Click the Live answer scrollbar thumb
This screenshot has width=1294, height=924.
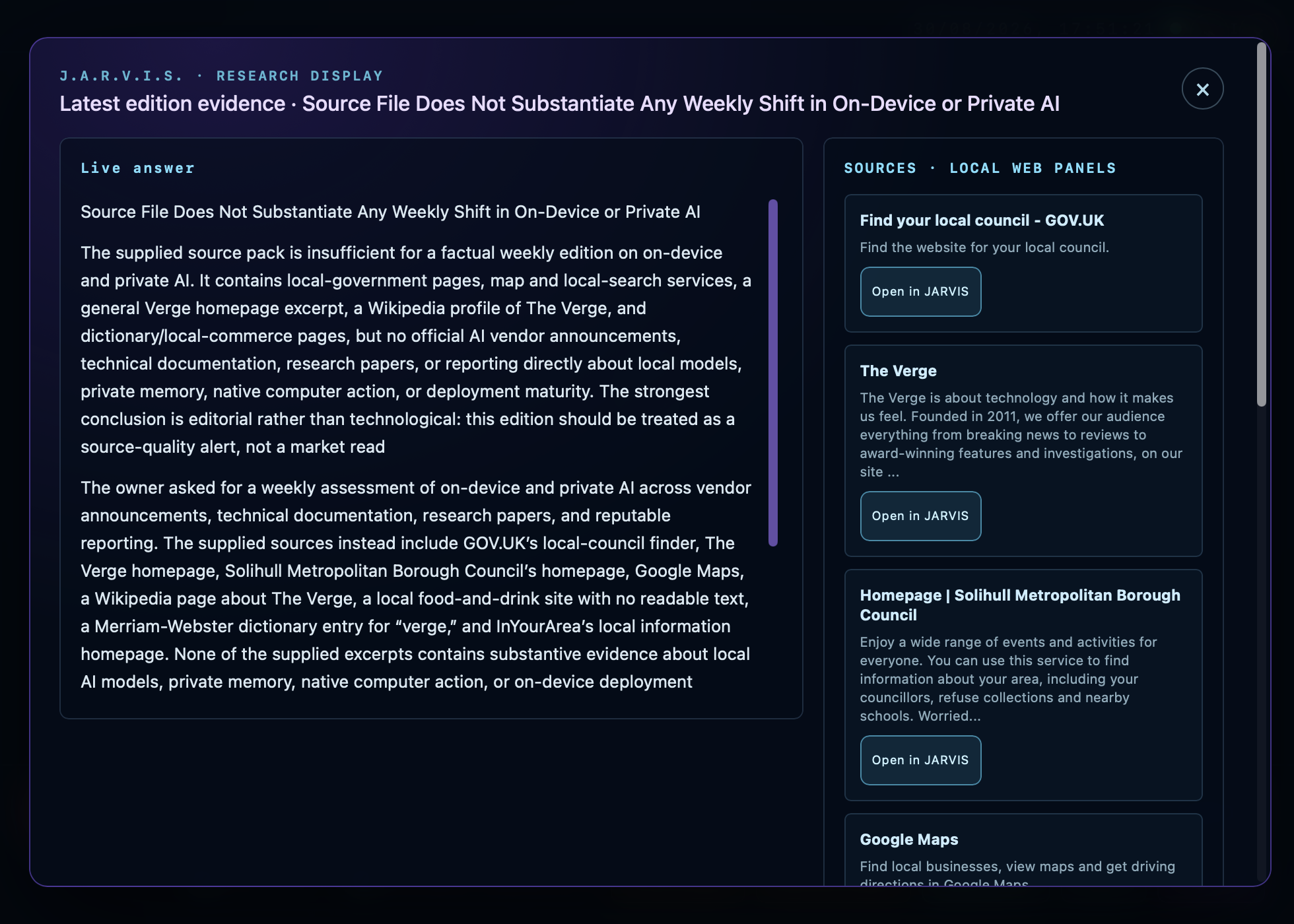(x=773, y=373)
